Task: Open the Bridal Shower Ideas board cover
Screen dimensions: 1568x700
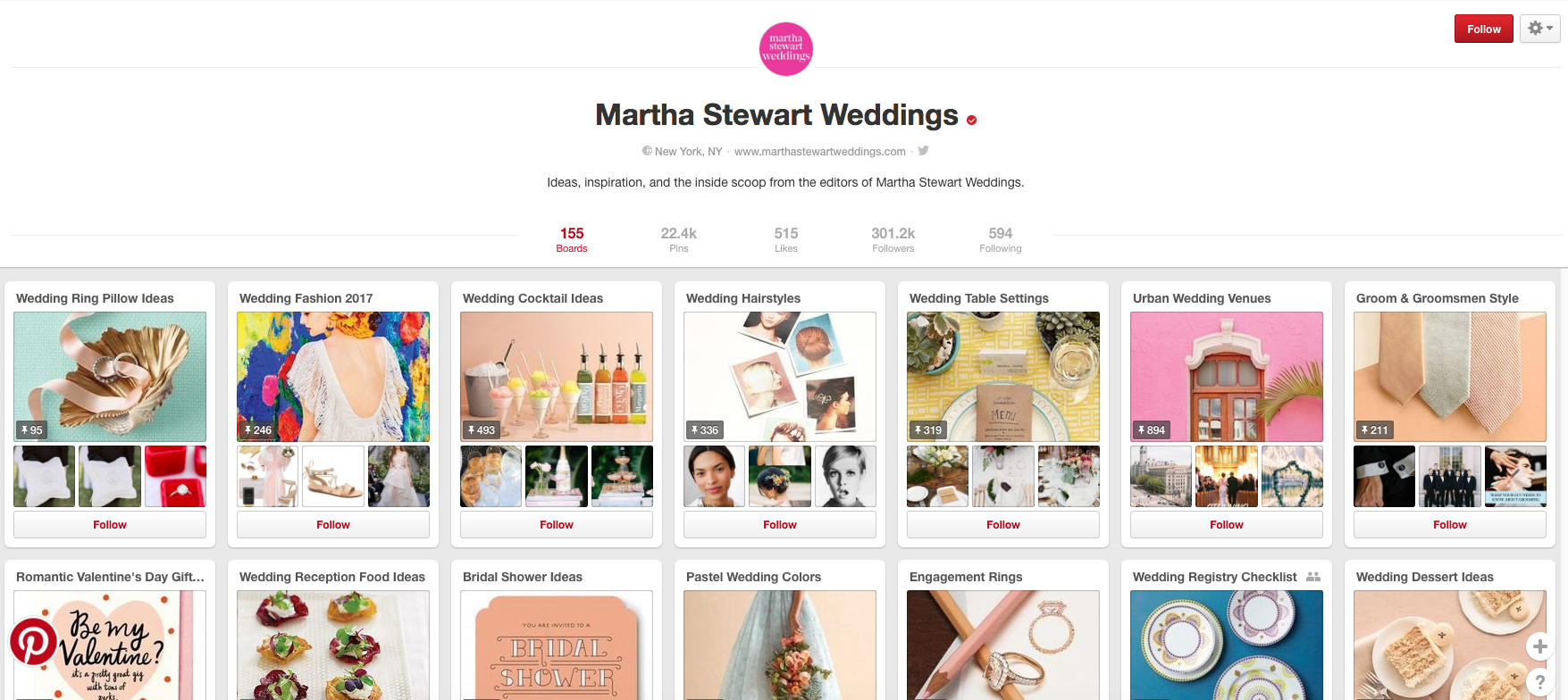Action: coord(557,645)
